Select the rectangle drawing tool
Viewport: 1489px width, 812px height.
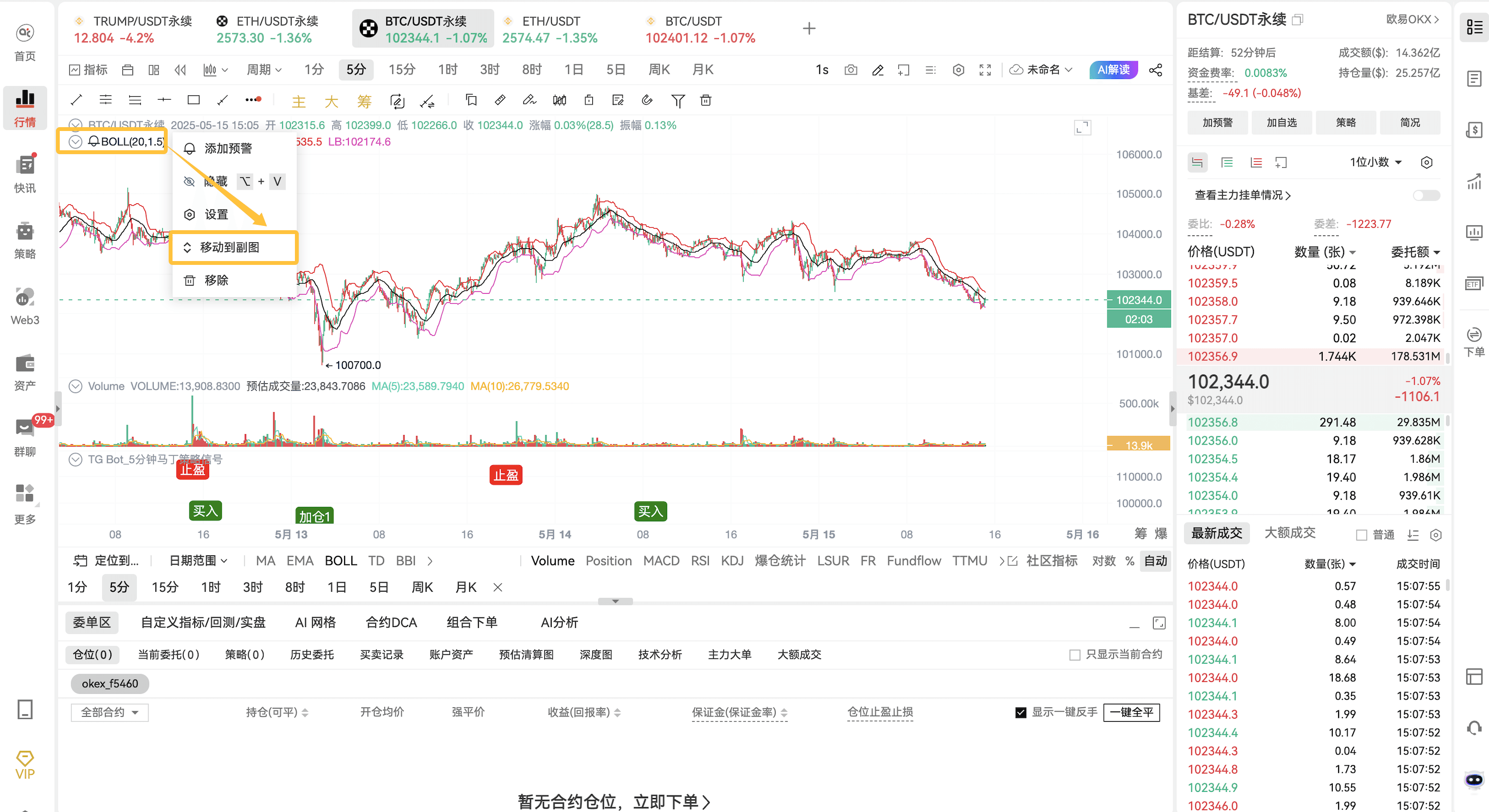(x=194, y=101)
